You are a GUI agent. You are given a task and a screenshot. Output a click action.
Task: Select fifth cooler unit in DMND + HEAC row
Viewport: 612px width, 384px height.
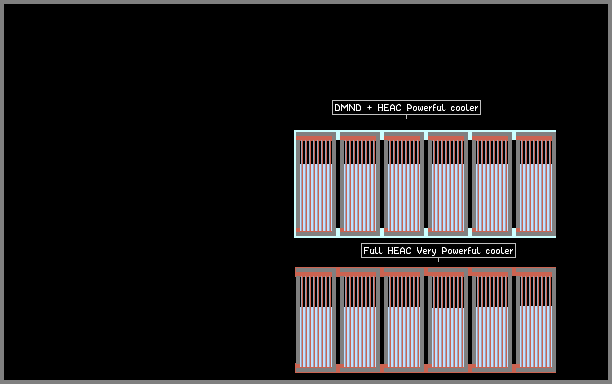[492, 184]
